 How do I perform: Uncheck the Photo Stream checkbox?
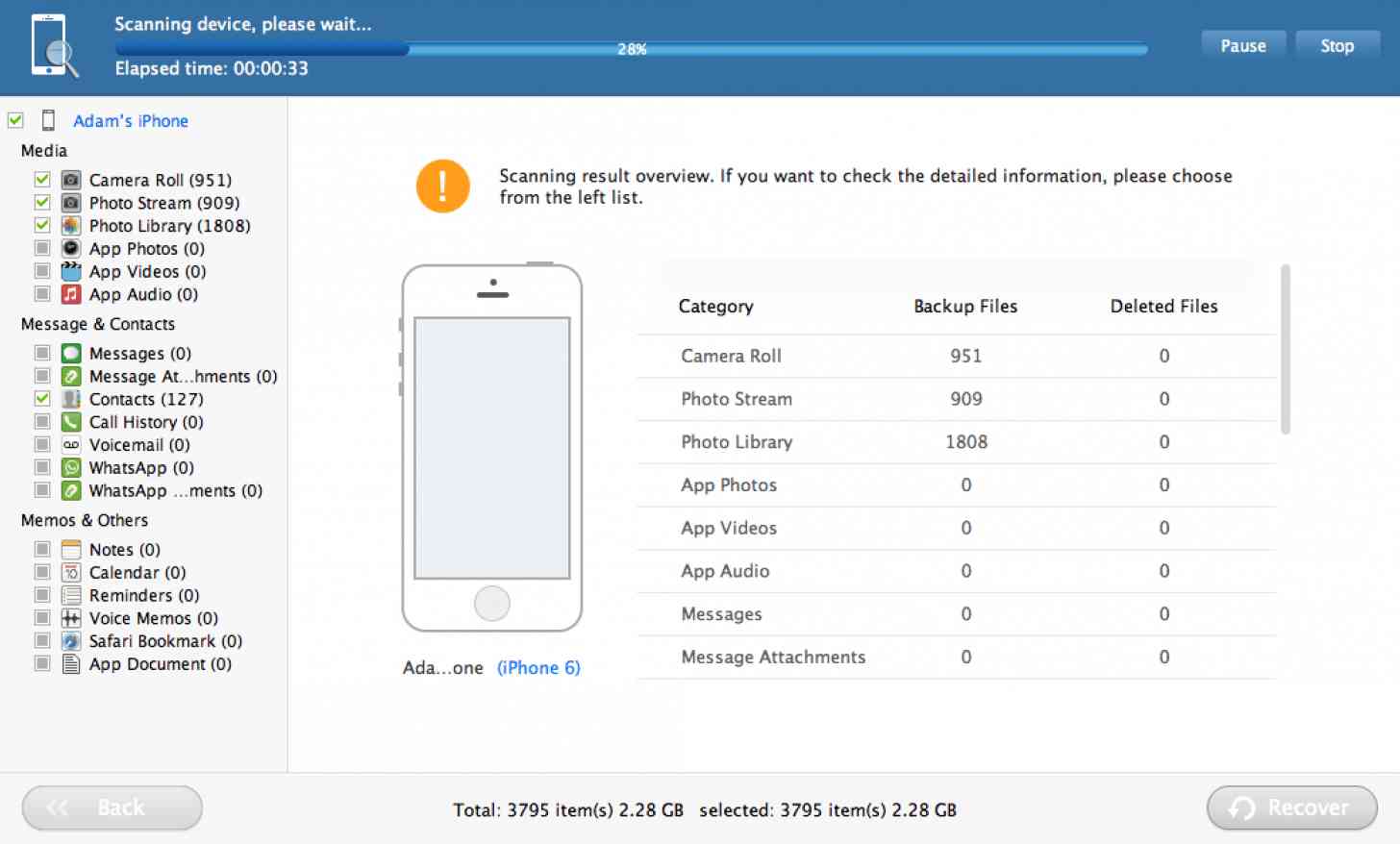tap(42, 202)
